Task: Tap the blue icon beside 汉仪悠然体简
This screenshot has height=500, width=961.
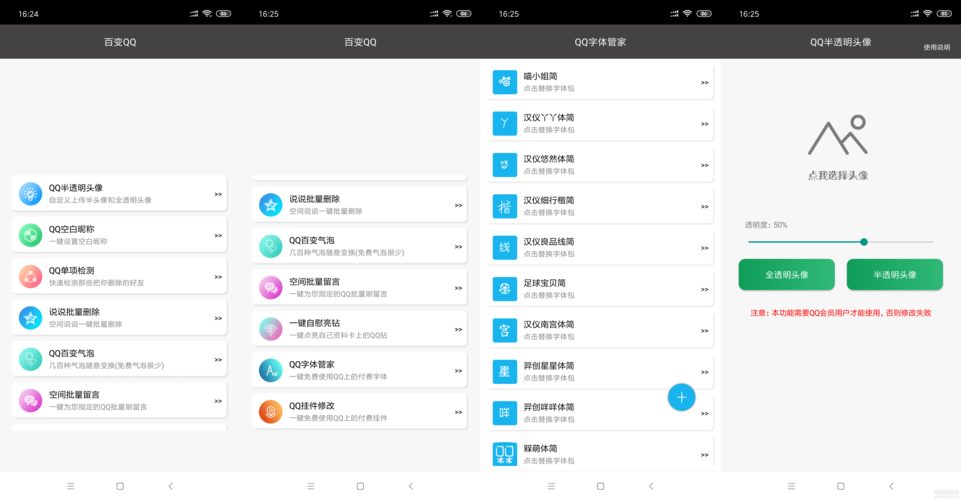Action: 504,165
